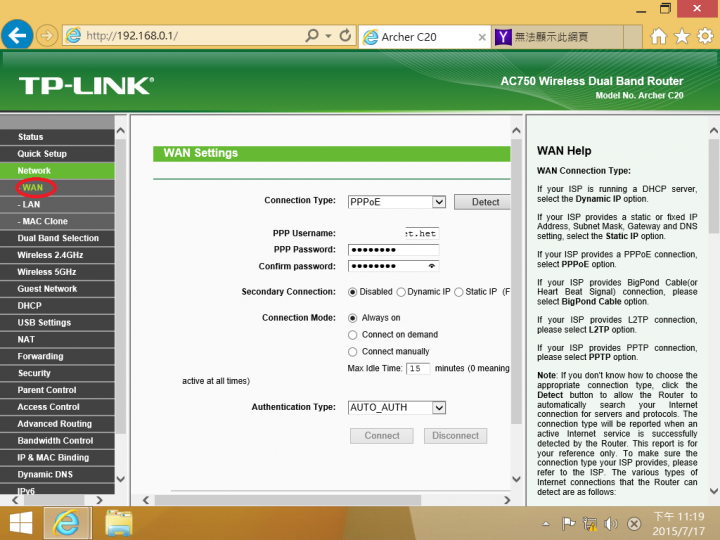
Task: Open the browser Home icon
Action: point(658,36)
